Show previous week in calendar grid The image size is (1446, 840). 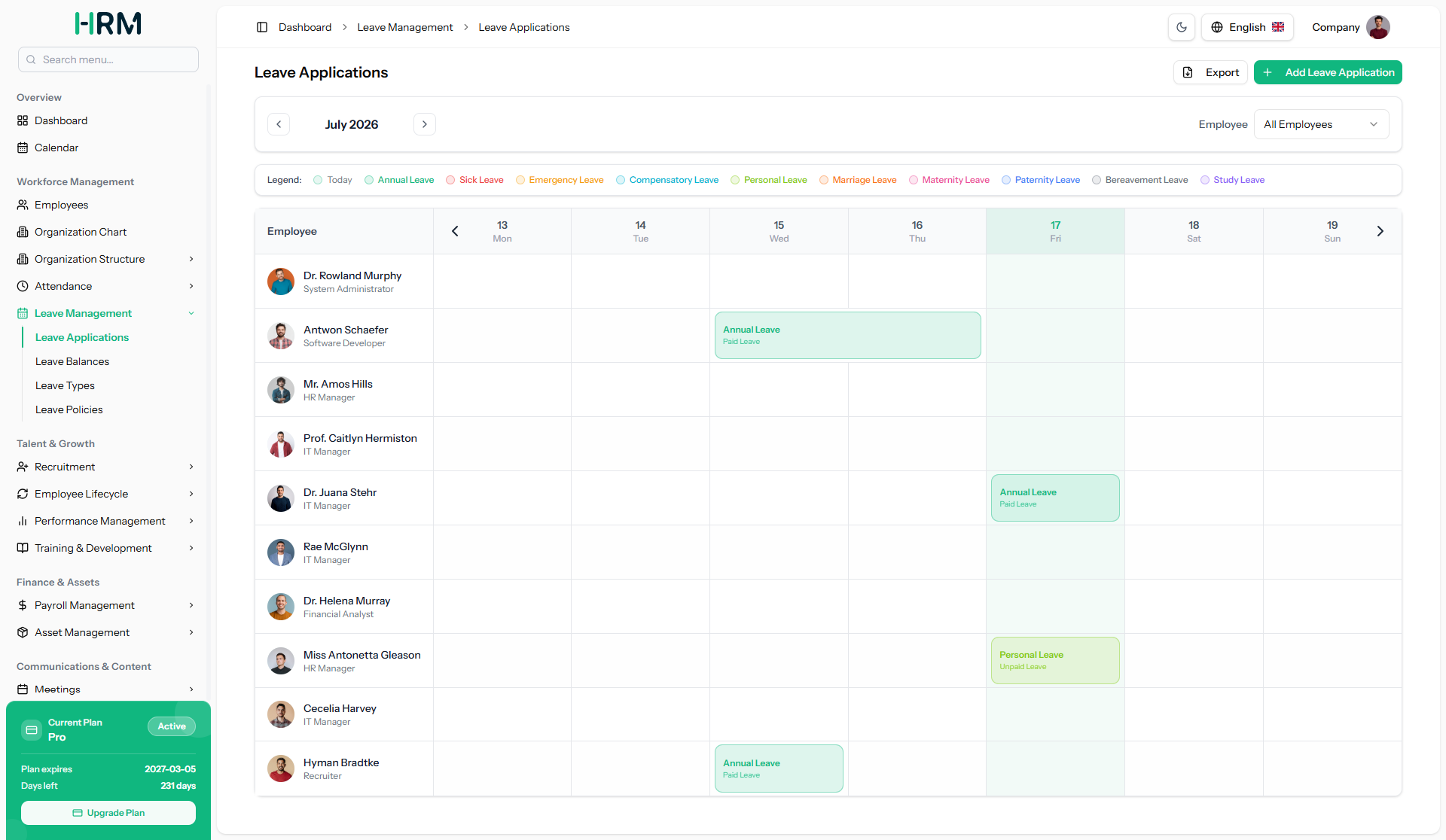(x=455, y=231)
